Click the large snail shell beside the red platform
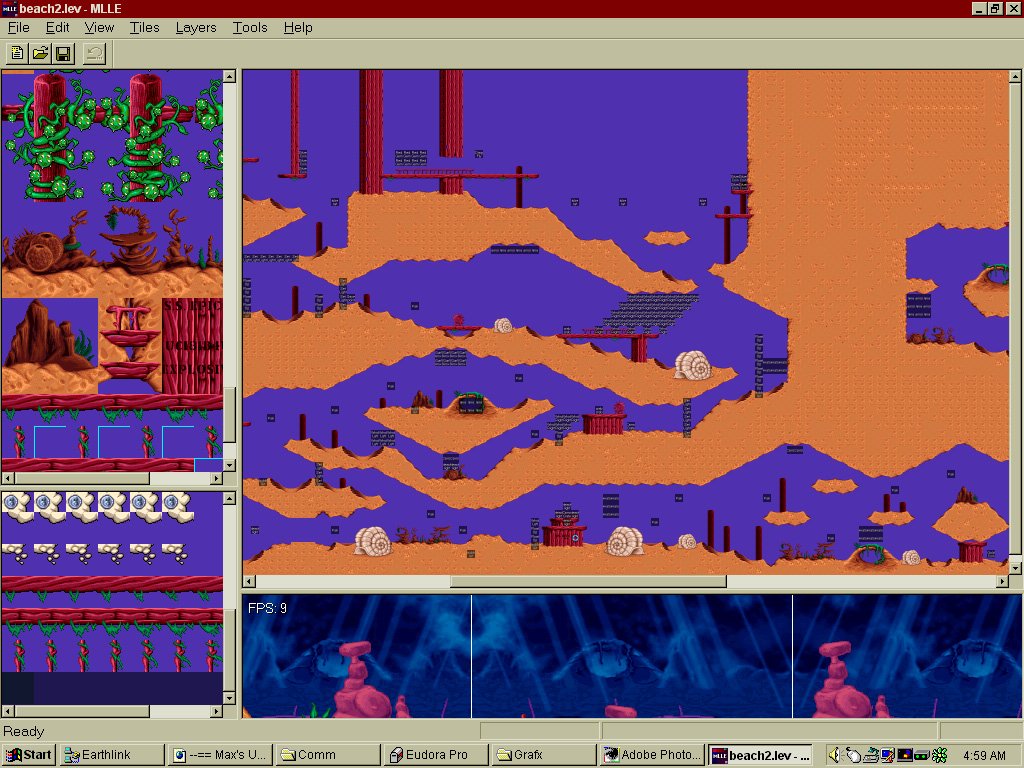 click(692, 366)
